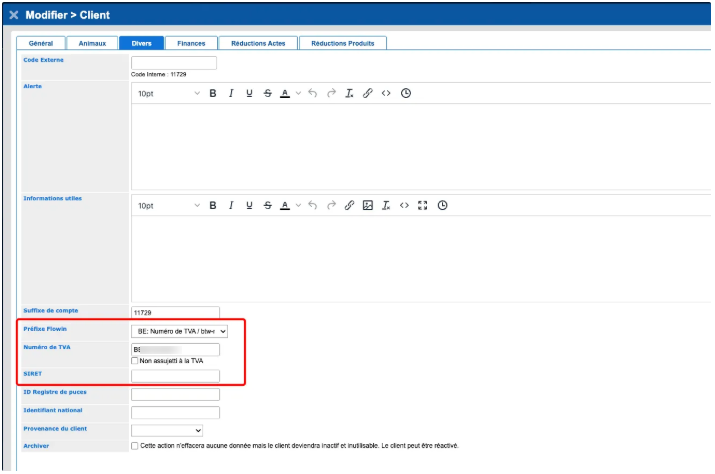Click the SIRET input field
The image size is (715, 474).
[x=175, y=376]
